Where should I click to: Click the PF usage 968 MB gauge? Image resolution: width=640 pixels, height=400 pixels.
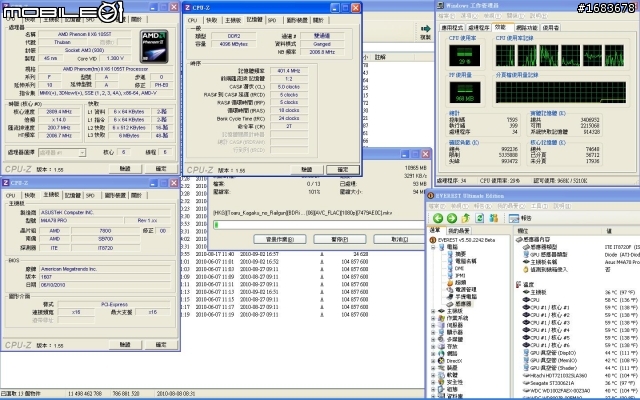click(464, 92)
